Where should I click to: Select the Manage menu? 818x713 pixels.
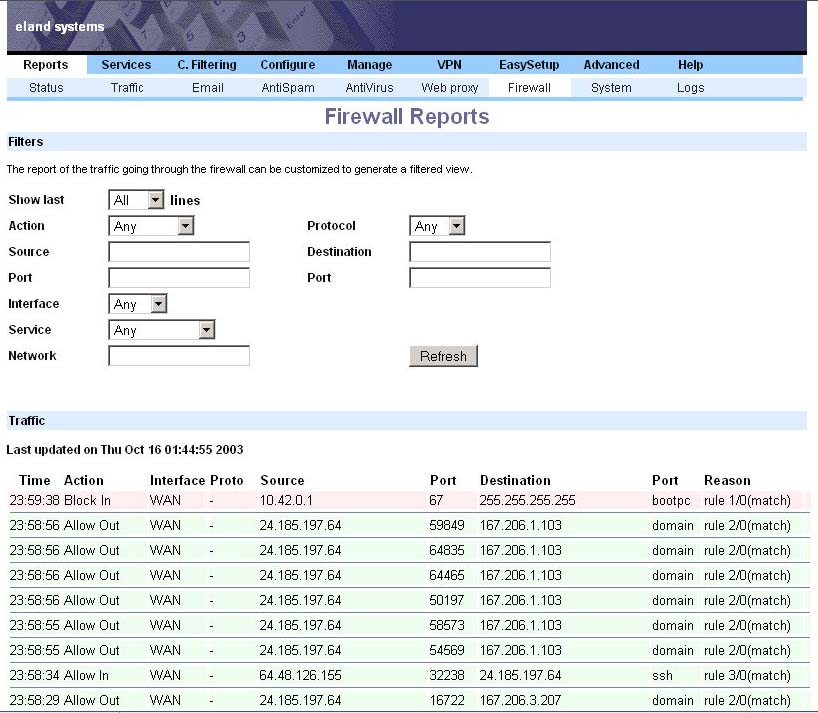click(369, 65)
